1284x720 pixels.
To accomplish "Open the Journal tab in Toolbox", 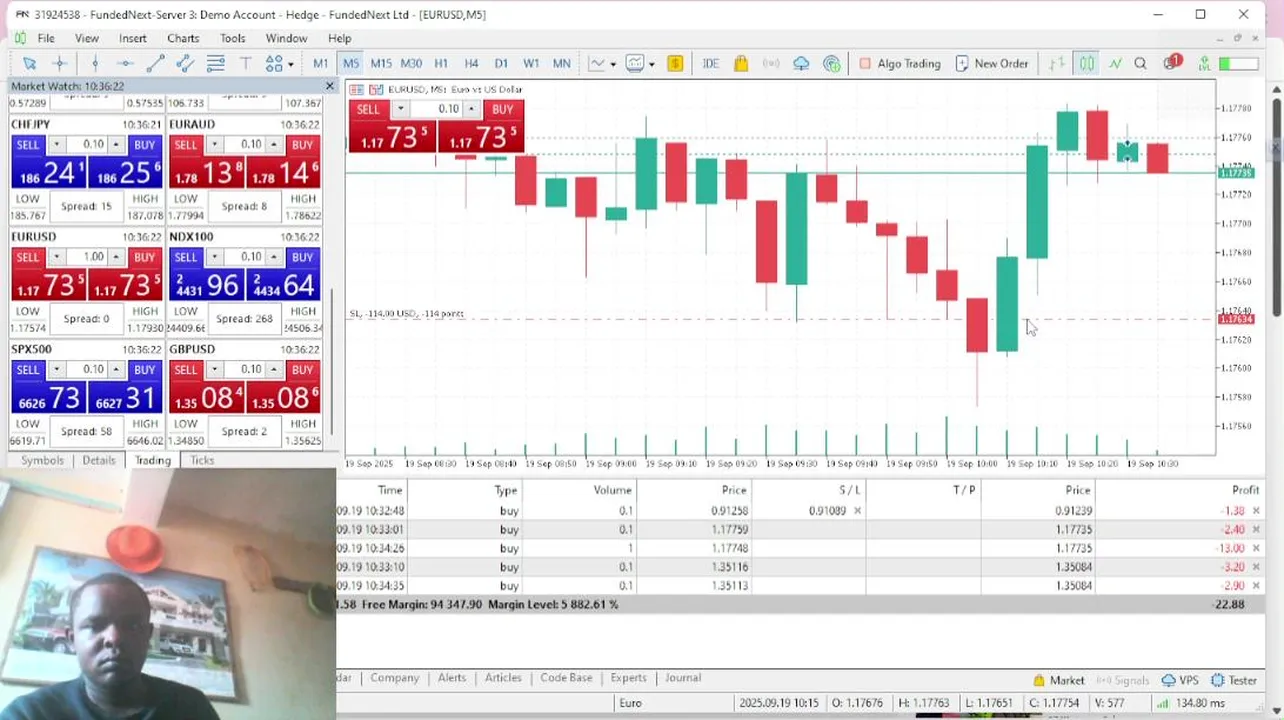I will tap(683, 677).
